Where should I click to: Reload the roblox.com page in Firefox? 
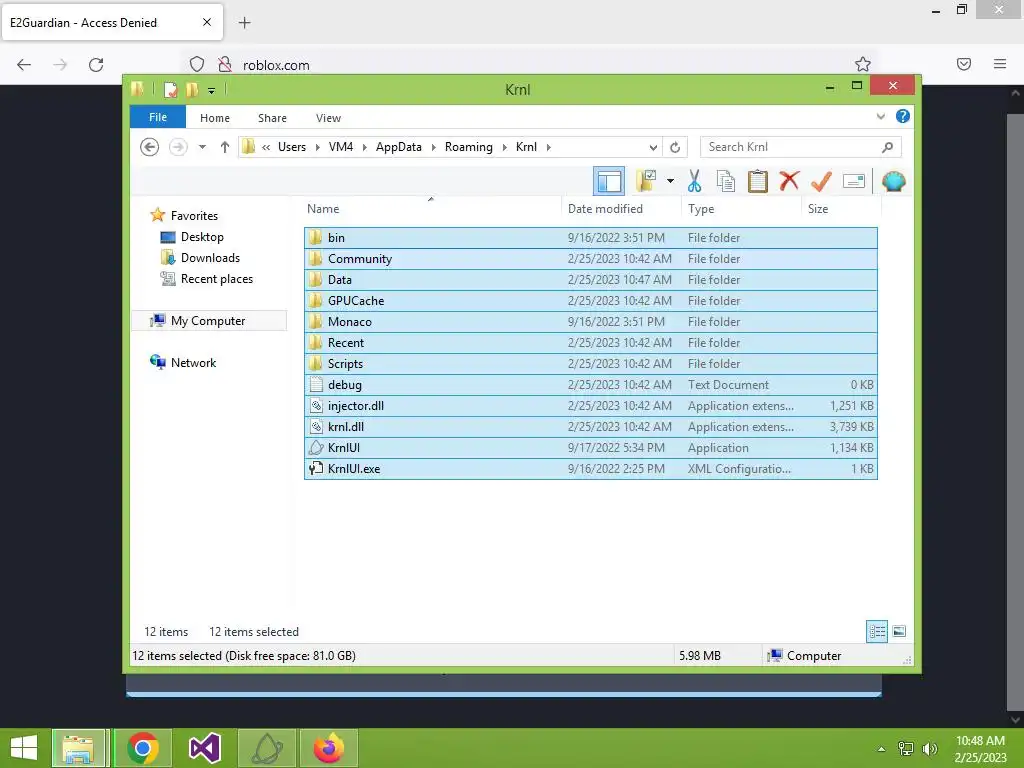click(96, 65)
